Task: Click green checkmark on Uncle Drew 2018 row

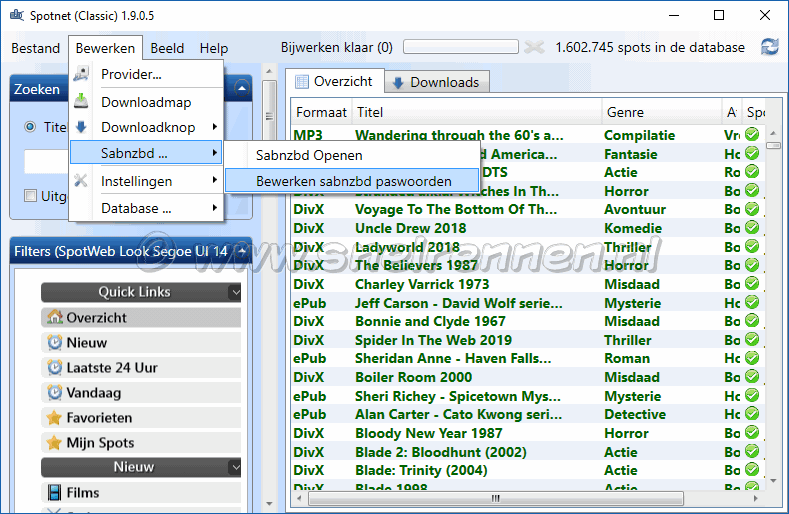Action: [x=752, y=228]
